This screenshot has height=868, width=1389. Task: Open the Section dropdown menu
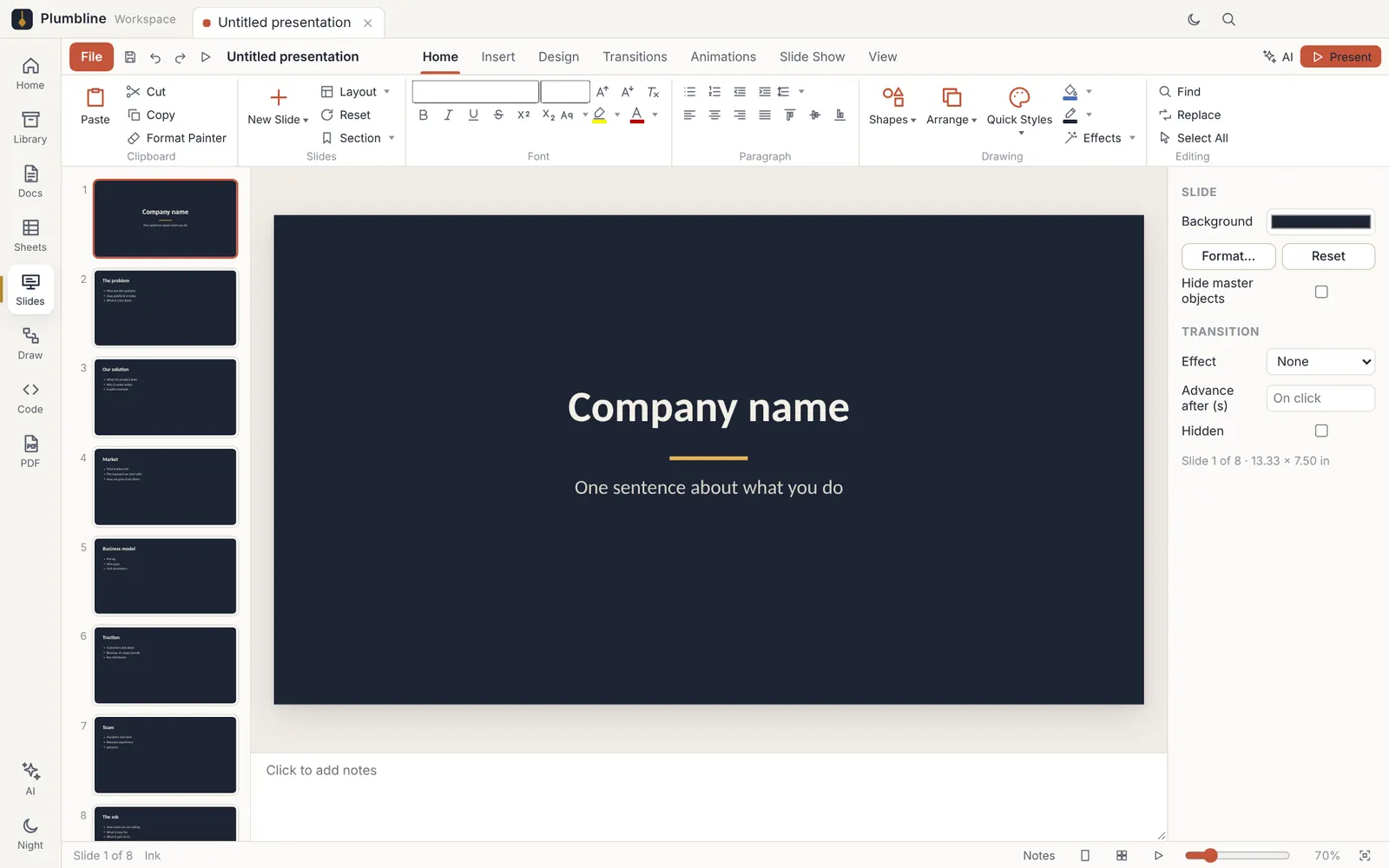pos(358,138)
